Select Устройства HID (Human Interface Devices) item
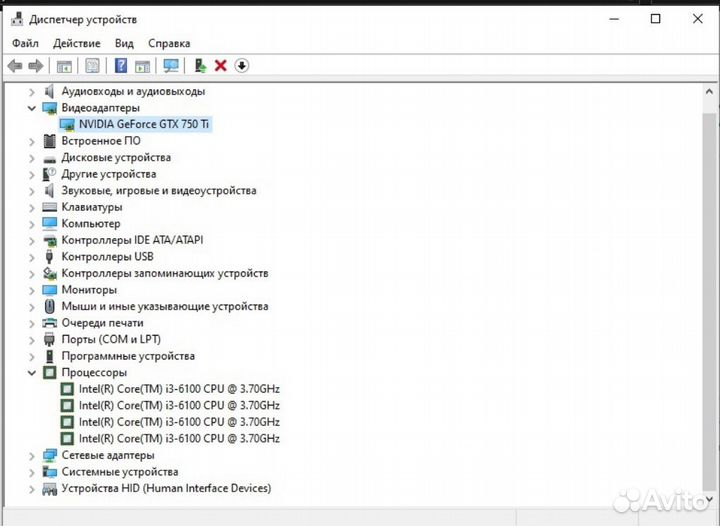 [x=165, y=489]
